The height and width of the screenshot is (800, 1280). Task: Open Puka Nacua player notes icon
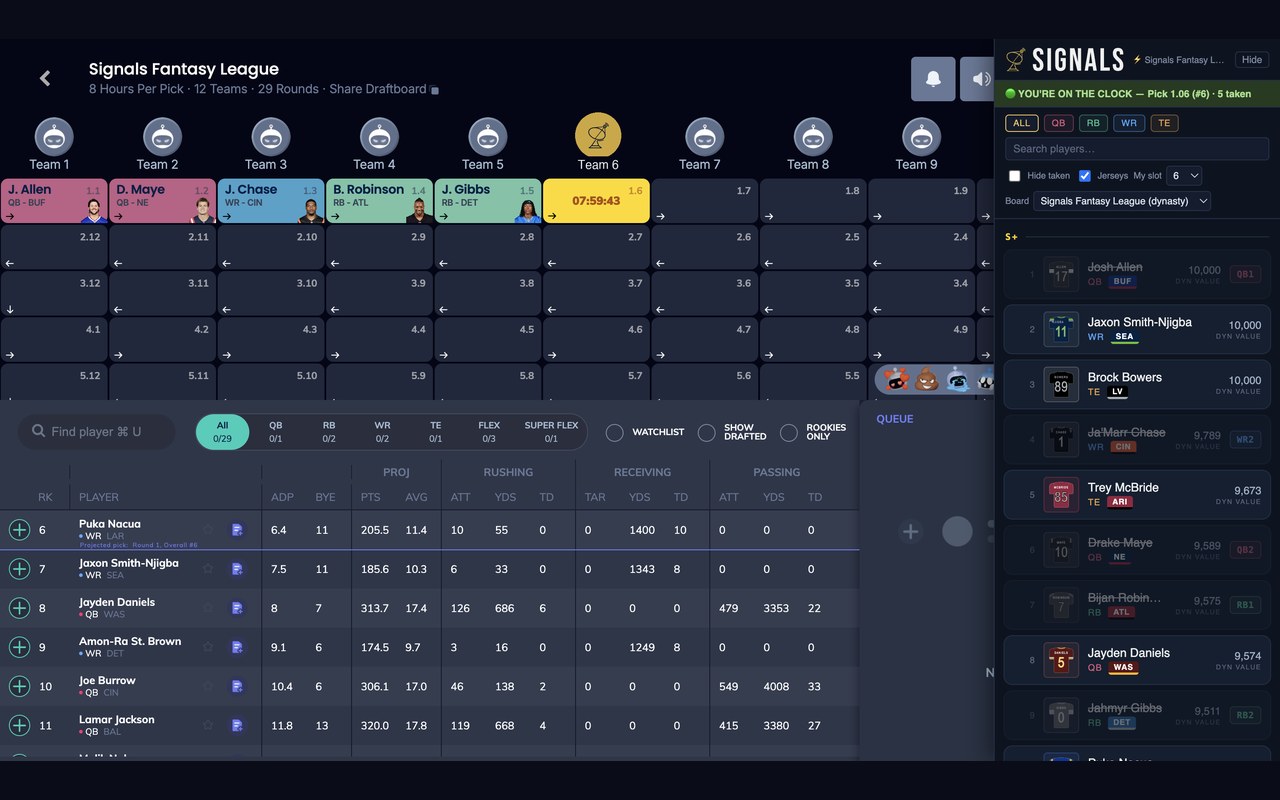[237, 530]
